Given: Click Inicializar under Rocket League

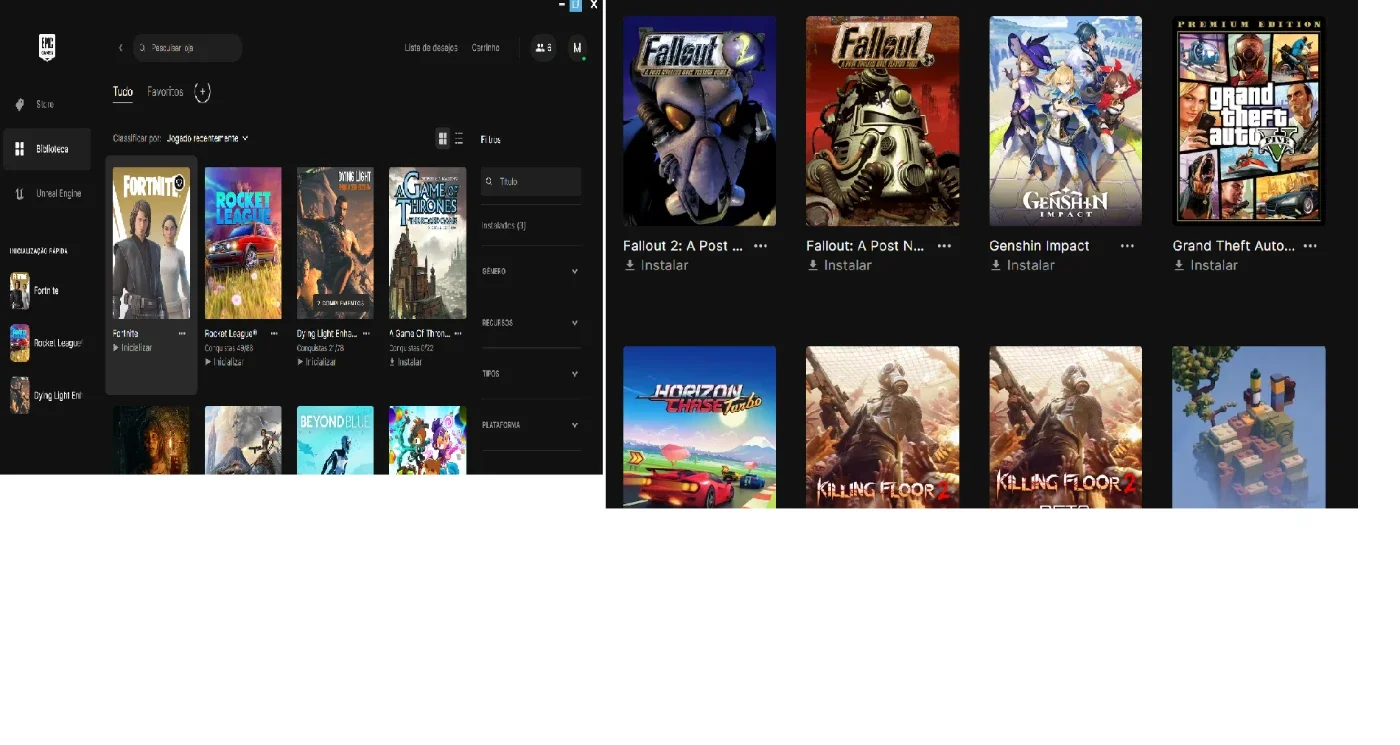Looking at the screenshot, I should point(225,362).
